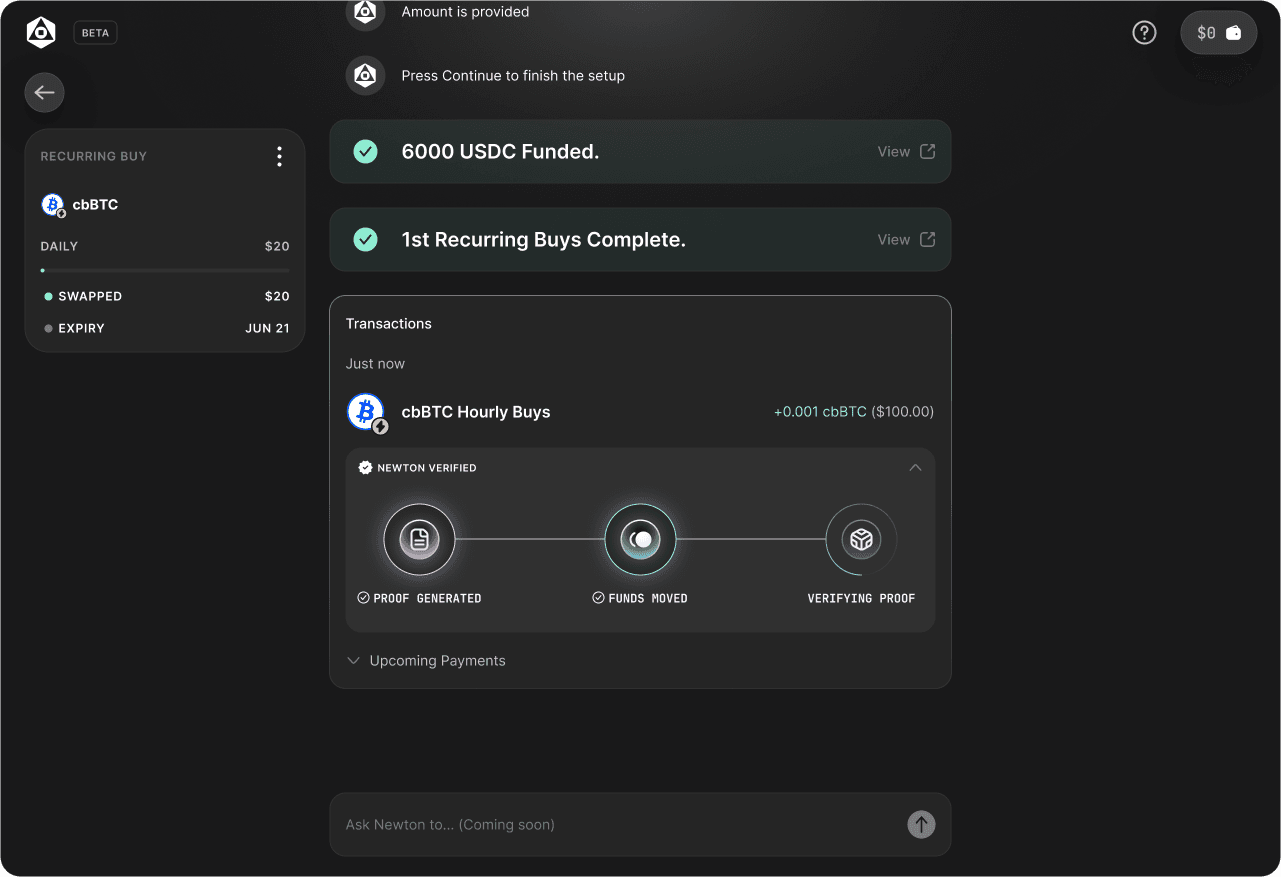1281x877 pixels.
Task: Click the wallet icon in balance button
Action: pos(1234,33)
